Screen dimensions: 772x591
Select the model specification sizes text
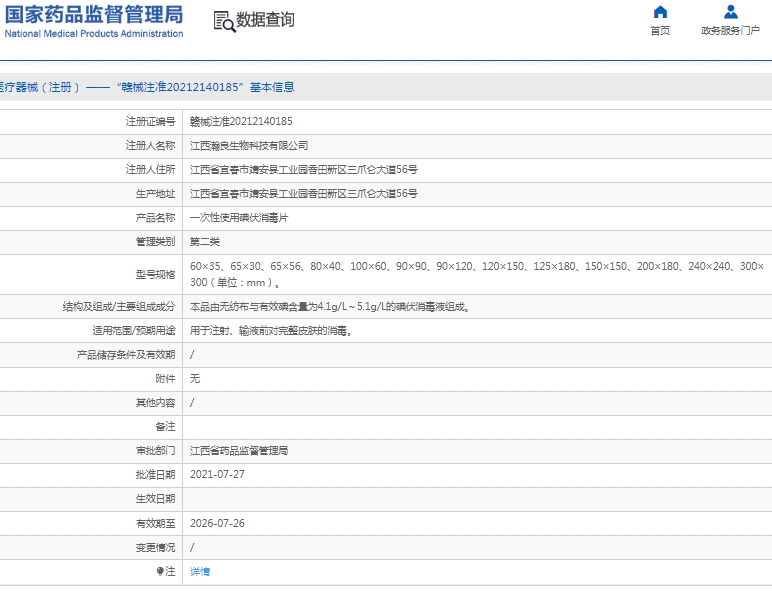coord(477,274)
